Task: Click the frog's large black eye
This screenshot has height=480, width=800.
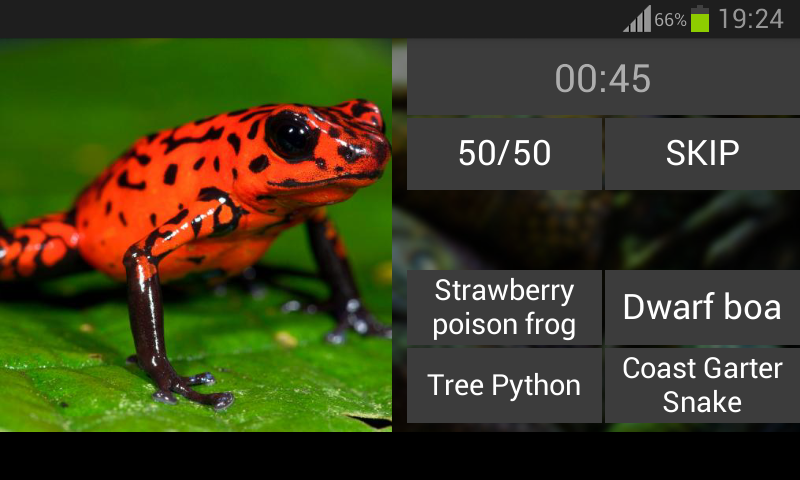Action: pyautogui.click(x=291, y=135)
